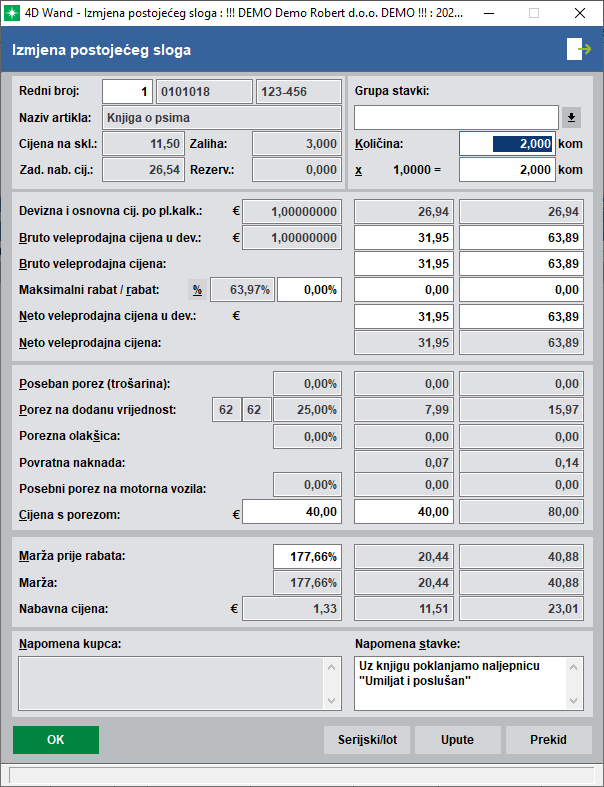This screenshot has height=787, width=604.
Task: Click the PDV rate 25,00% field
Action: pos(307,410)
